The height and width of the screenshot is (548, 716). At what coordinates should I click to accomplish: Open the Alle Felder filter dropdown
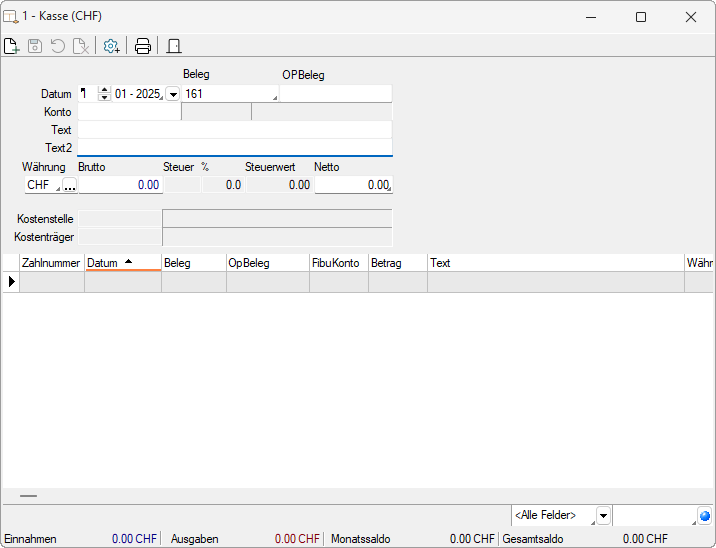[x=603, y=516]
